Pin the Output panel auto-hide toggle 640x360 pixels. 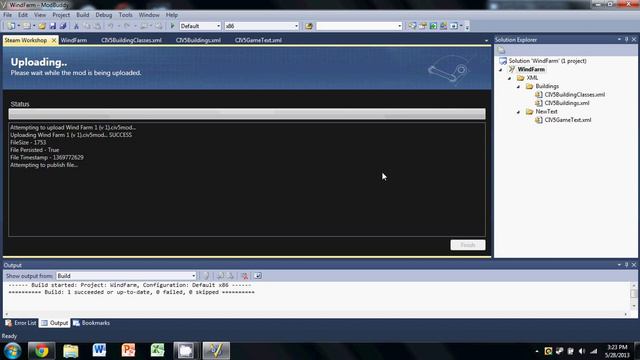(x=627, y=265)
